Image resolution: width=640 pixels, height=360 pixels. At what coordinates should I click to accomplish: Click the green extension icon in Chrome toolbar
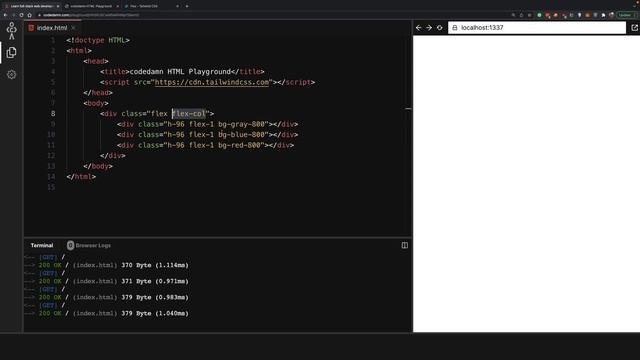539,15
